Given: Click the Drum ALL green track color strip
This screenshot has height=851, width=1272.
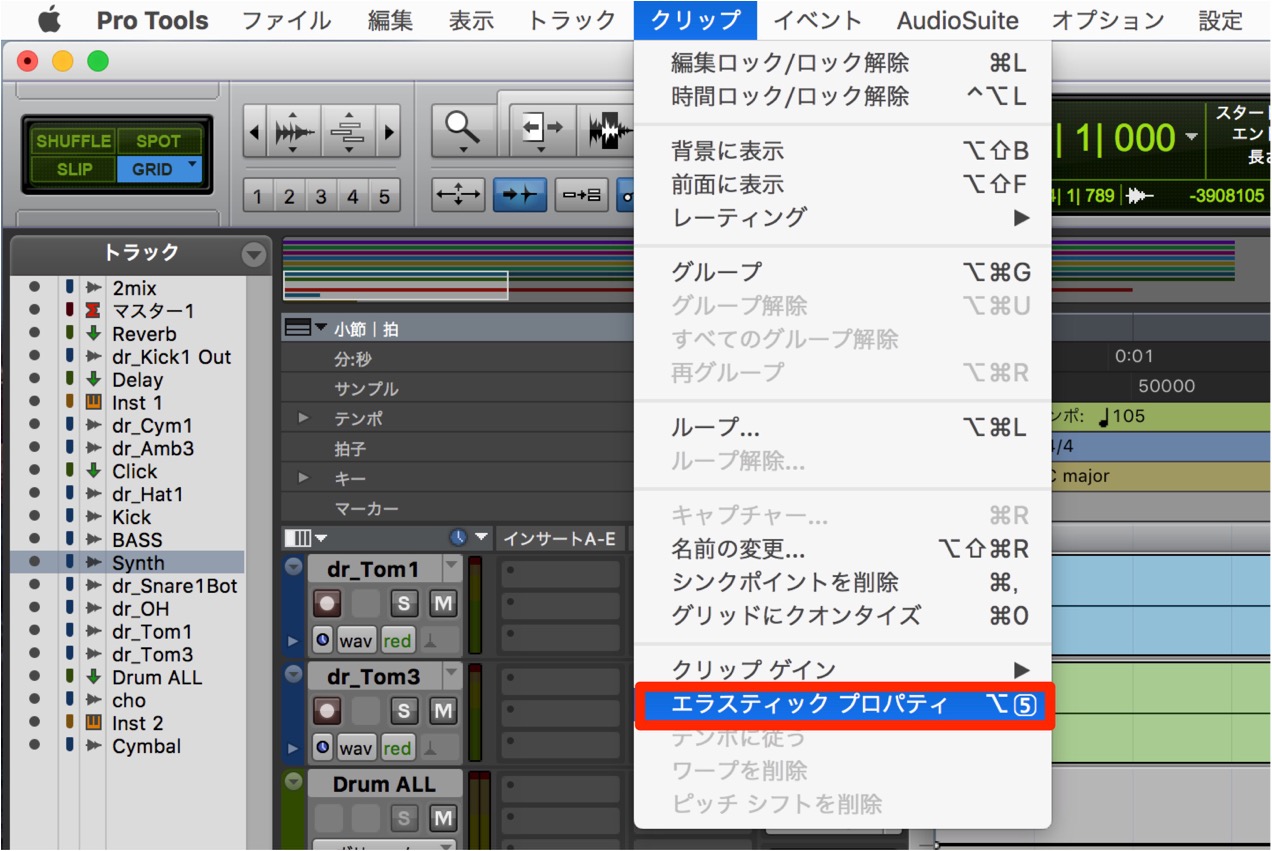Looking at the screenshot, I should coord(293,811).
